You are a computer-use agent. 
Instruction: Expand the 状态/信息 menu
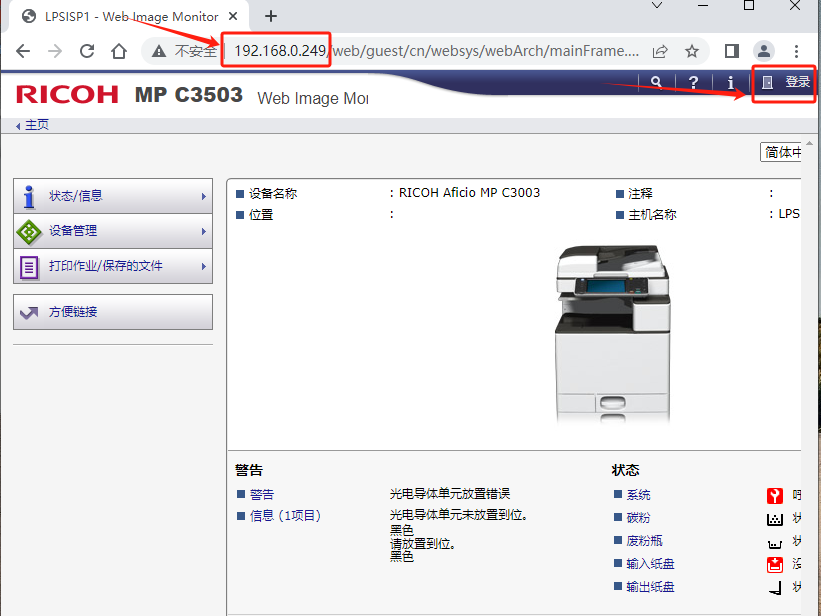click(113, 196)
